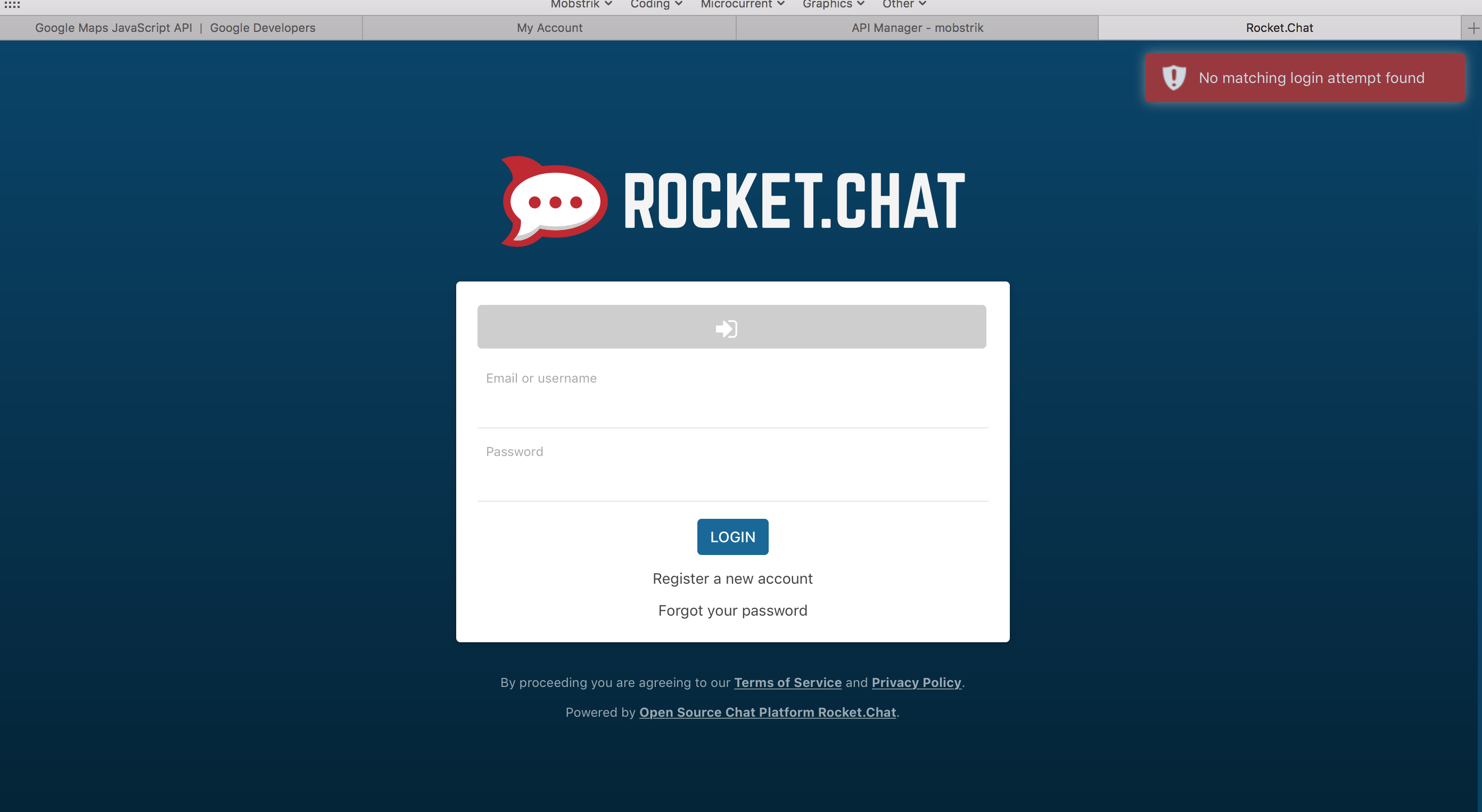Click the apps grid icon top left

12,4
